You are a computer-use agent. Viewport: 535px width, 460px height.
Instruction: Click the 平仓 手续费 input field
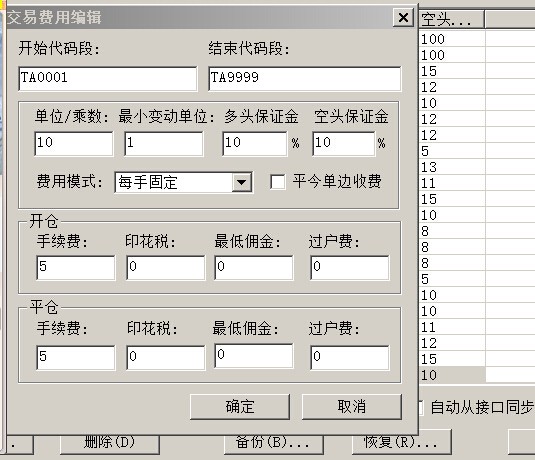76,357
